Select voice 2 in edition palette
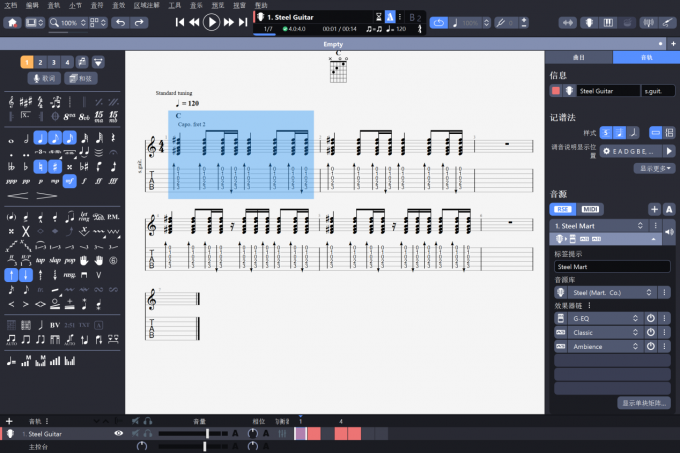680x453 pixels. (40, 62)
